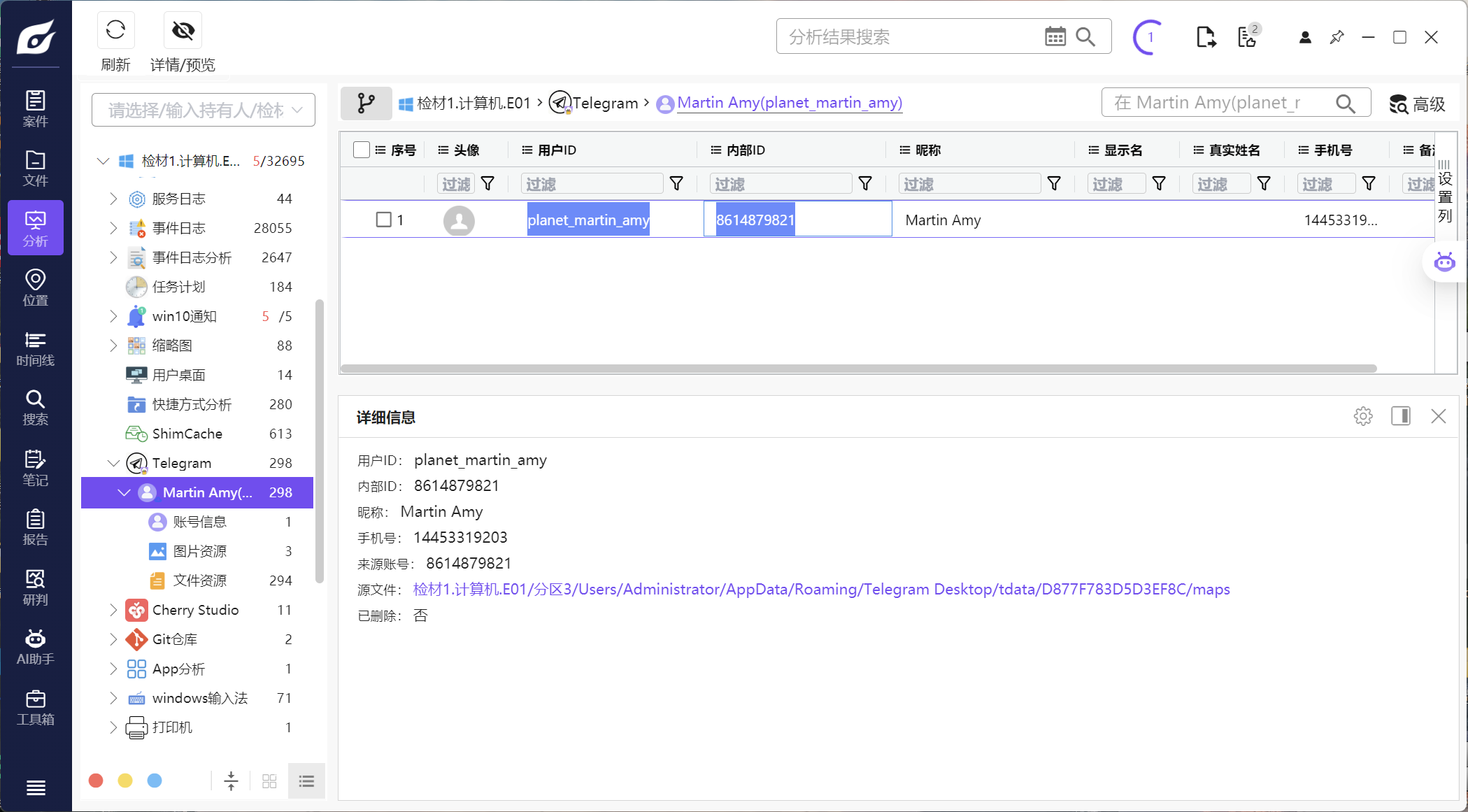Click the red color tag dot
This screenshot has width=1468, height=812.
point(97,781)
